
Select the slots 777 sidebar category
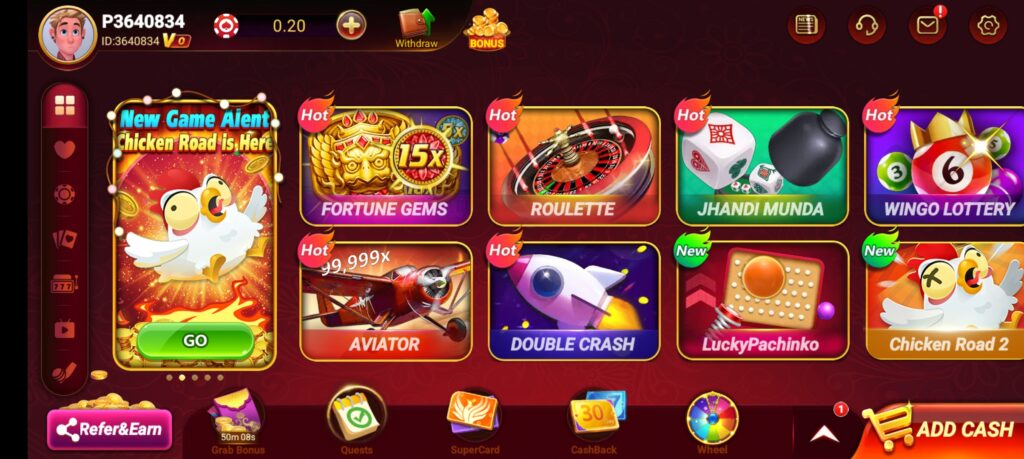(x=65, y=284)
